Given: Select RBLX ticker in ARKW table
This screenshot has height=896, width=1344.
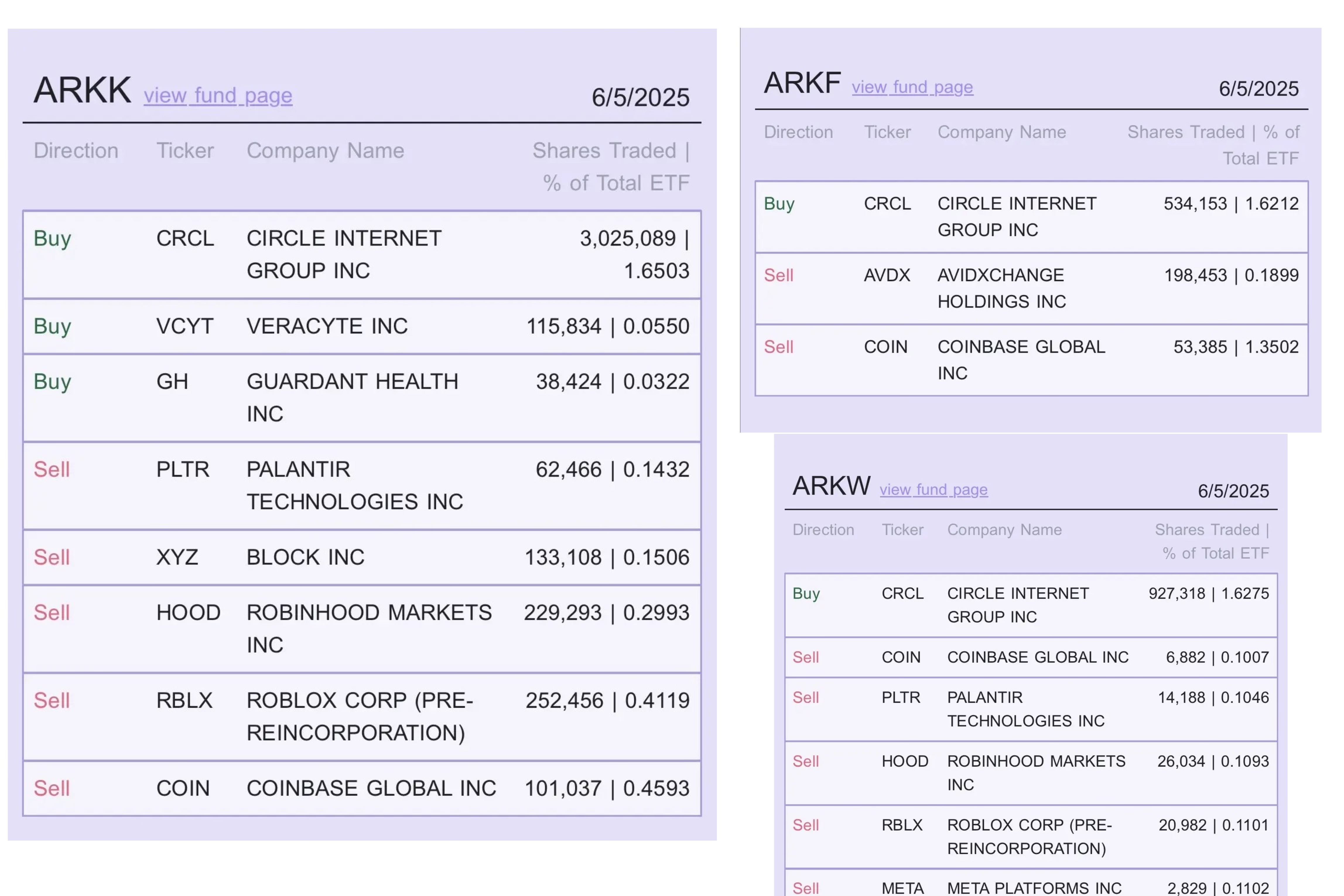Looking at the screenshot, I should click(902, 825).
